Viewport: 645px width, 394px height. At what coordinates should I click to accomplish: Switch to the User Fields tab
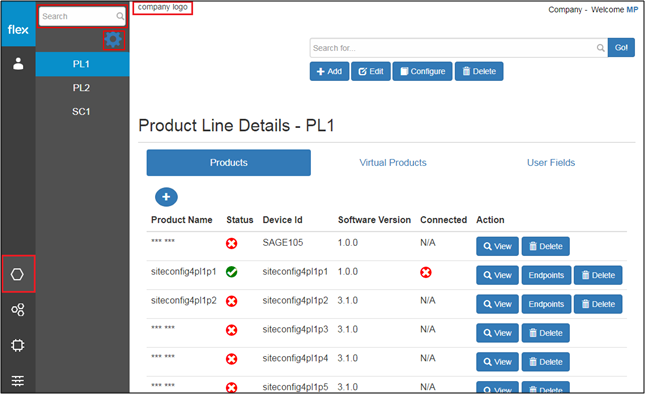(551, 163)
